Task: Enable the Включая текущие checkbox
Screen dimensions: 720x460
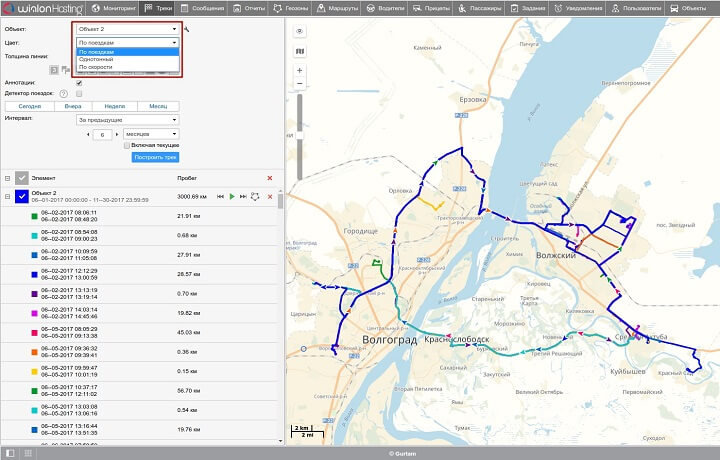Action: pyautogui.click(x=126, y=145)
